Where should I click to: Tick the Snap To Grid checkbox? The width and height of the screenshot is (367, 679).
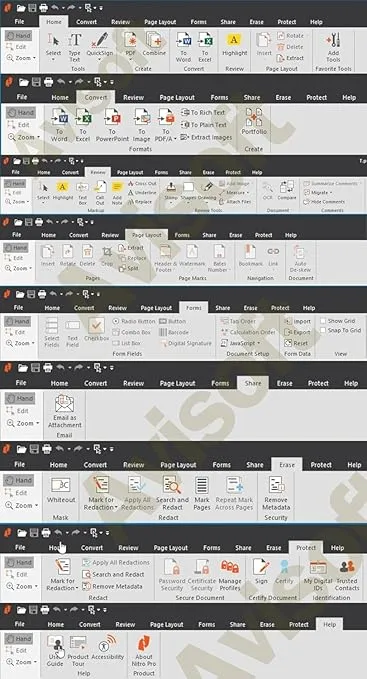pyautogui.click(x=323, y=330)
